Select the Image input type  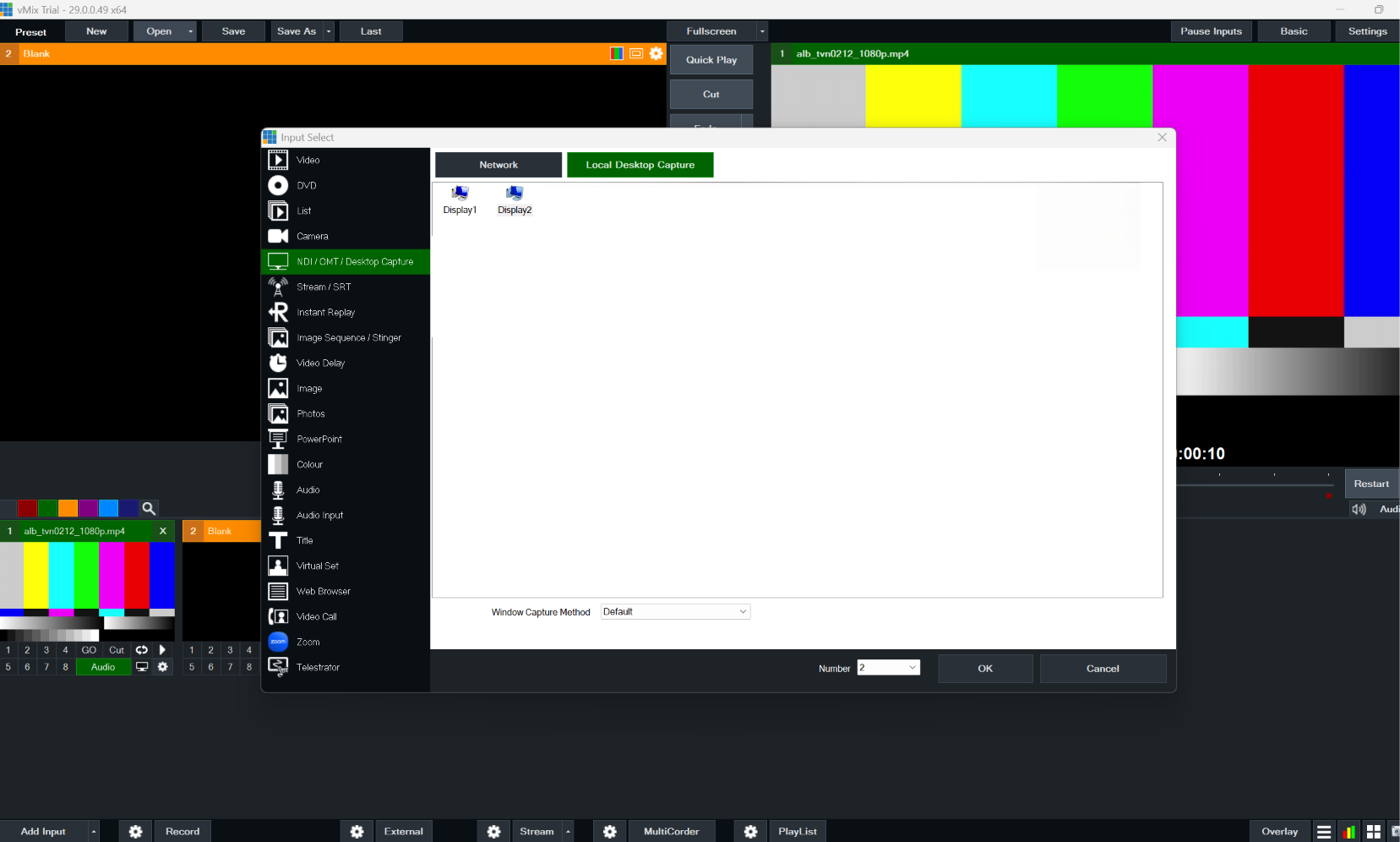(346, 388)
